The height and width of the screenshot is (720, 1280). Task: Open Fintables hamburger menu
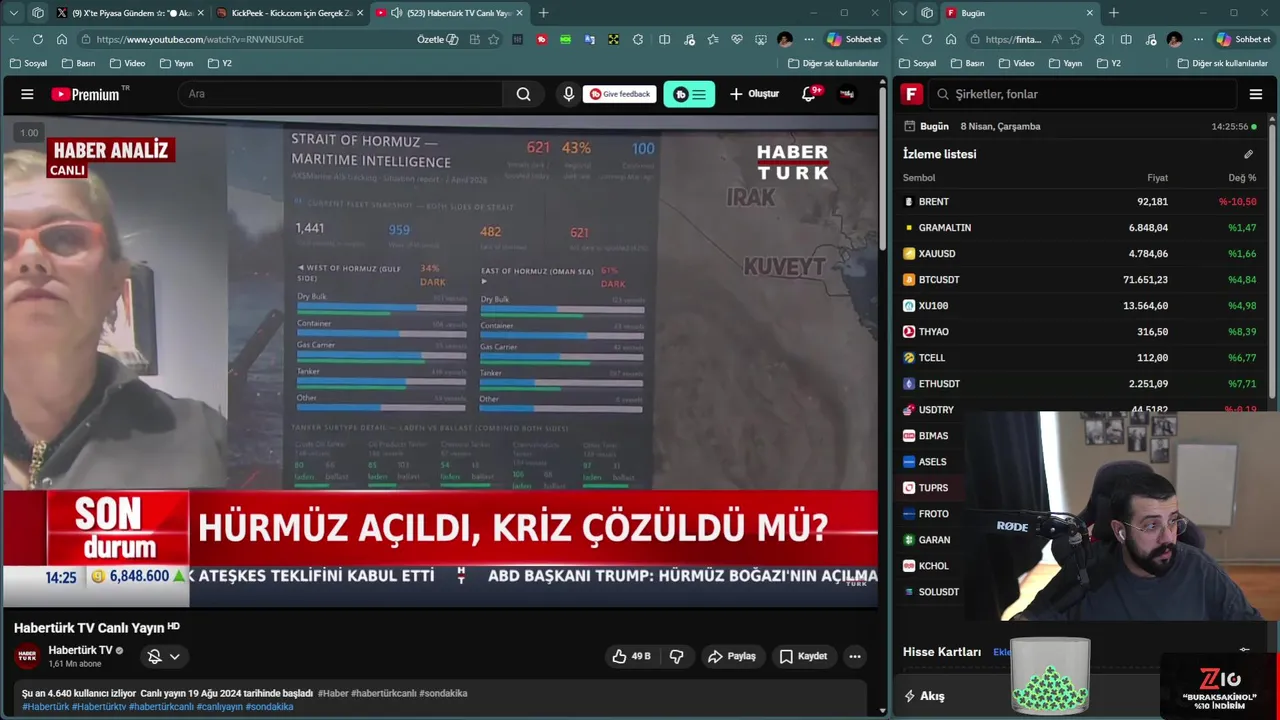coord(1256,94)
